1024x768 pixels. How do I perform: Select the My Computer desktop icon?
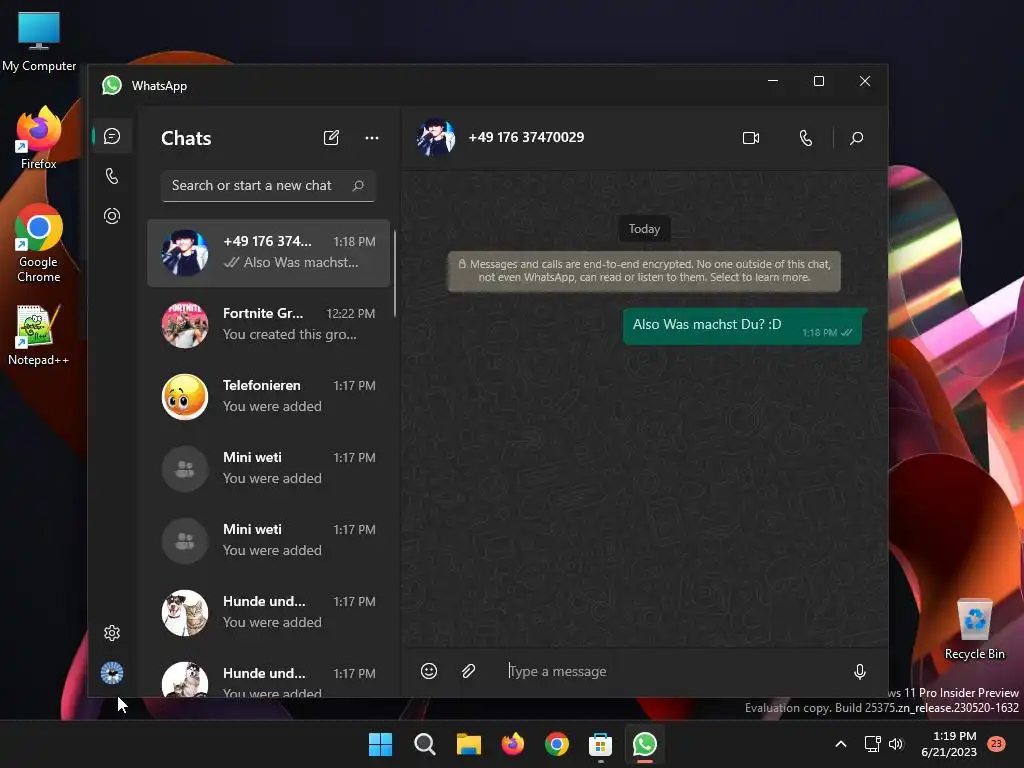coord(39,41)
